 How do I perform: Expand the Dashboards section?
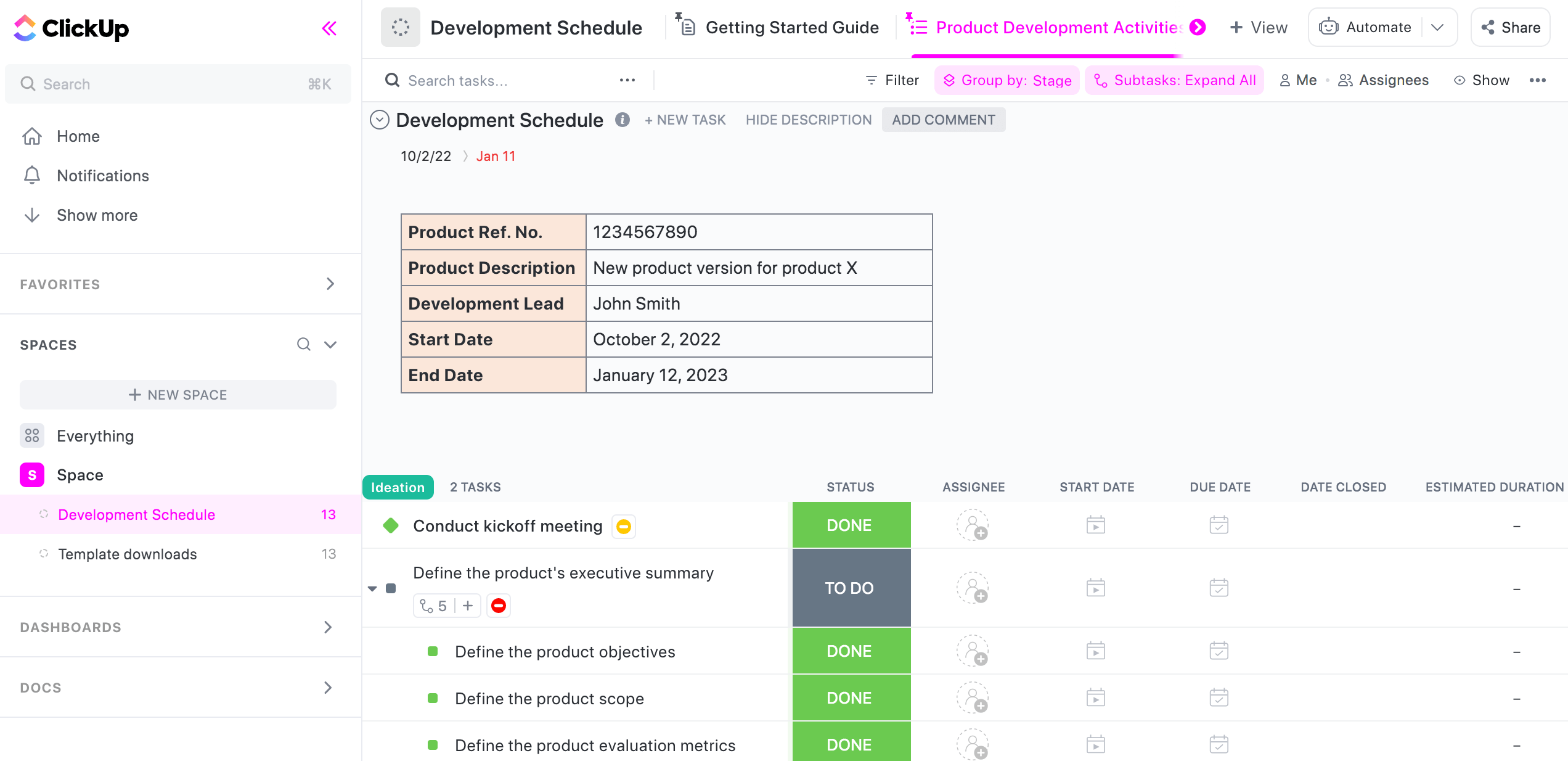tap(329, 628)
